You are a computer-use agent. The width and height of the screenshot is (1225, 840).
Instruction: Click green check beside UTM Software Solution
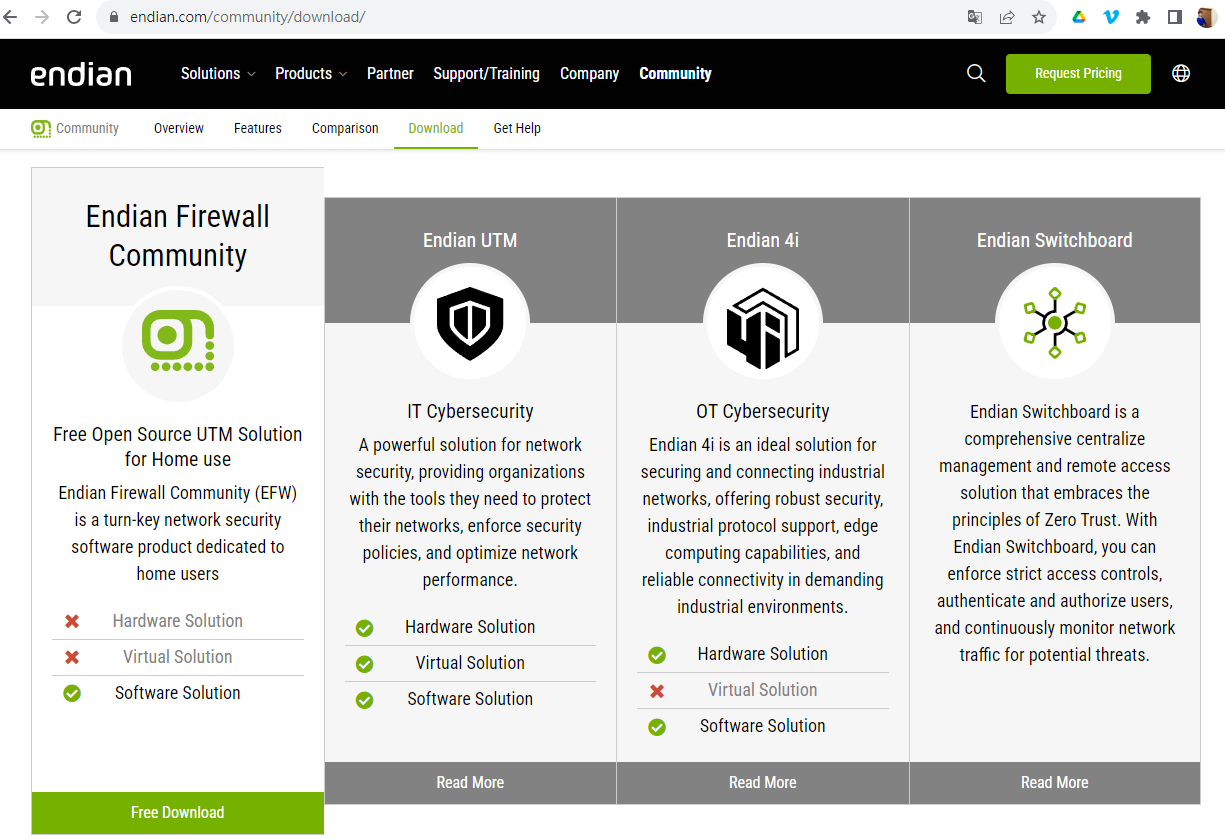(x=364, y=700)
